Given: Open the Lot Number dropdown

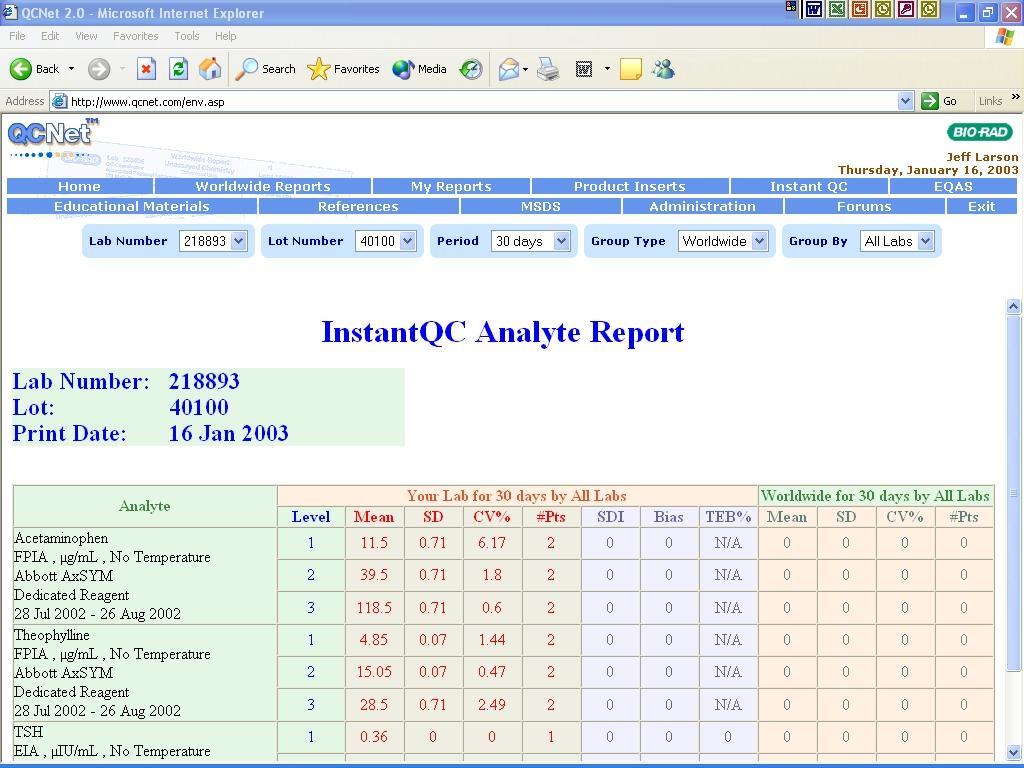Looking at the screenshot, I should coord(385,241).
